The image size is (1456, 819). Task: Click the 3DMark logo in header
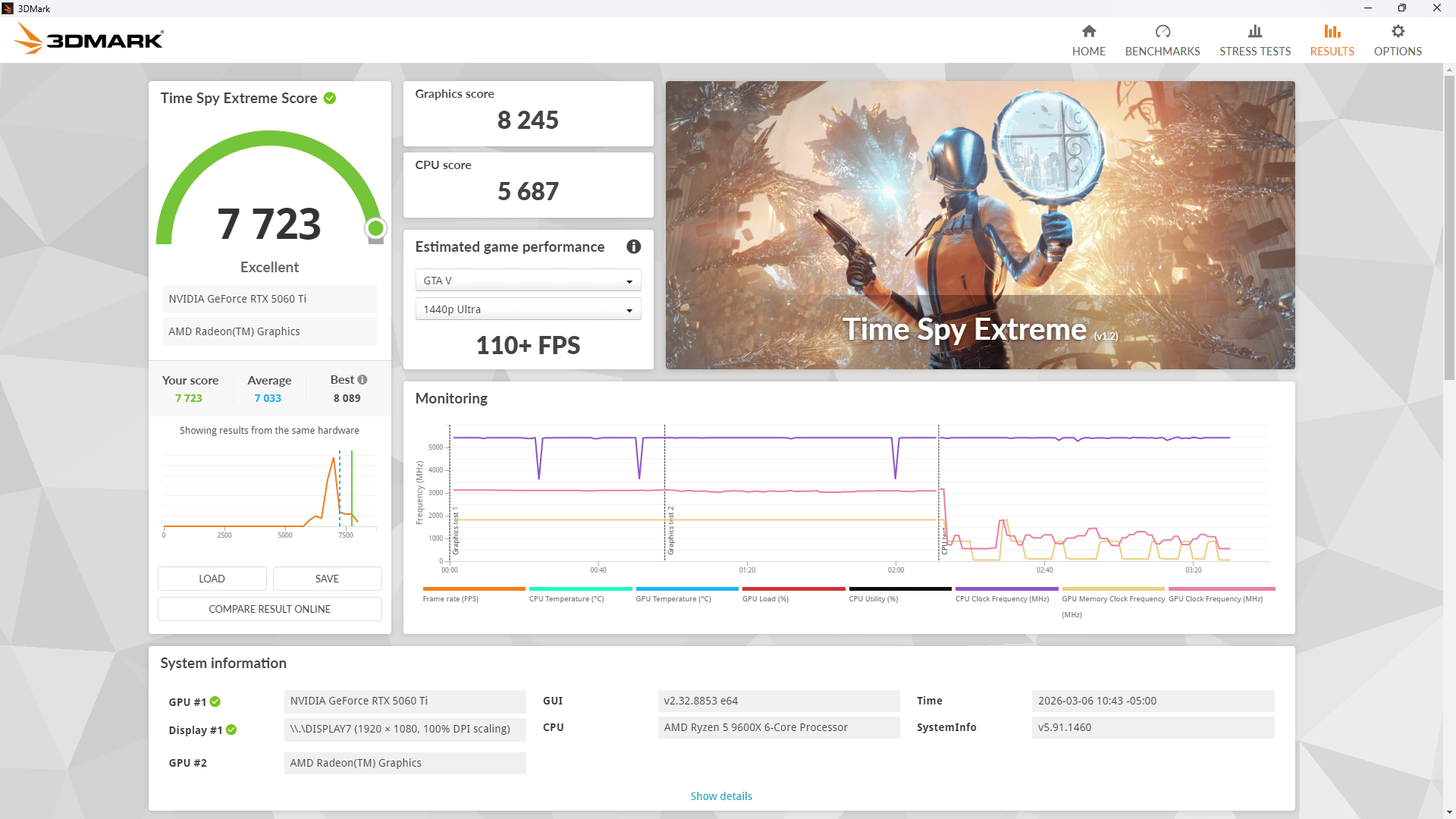click(x=89, y=39)
